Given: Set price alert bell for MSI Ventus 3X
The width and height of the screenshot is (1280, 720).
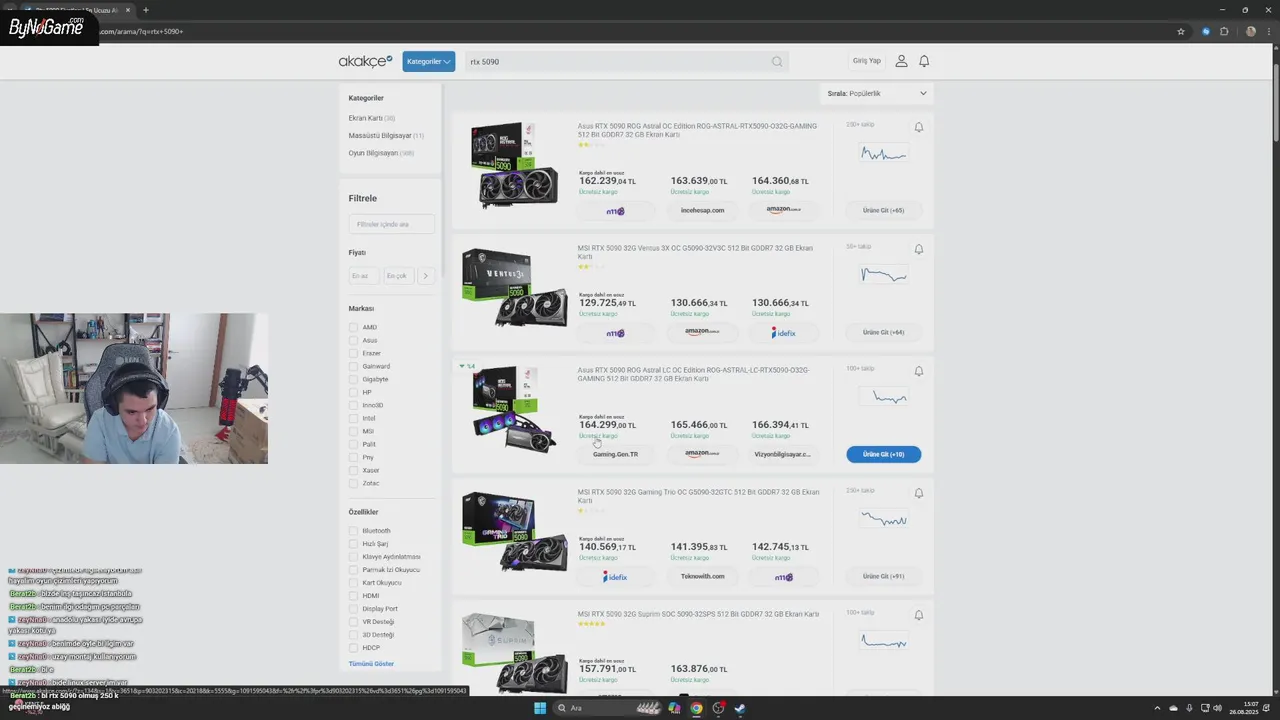Looking at the screenshot, I should tap(919, 249).
